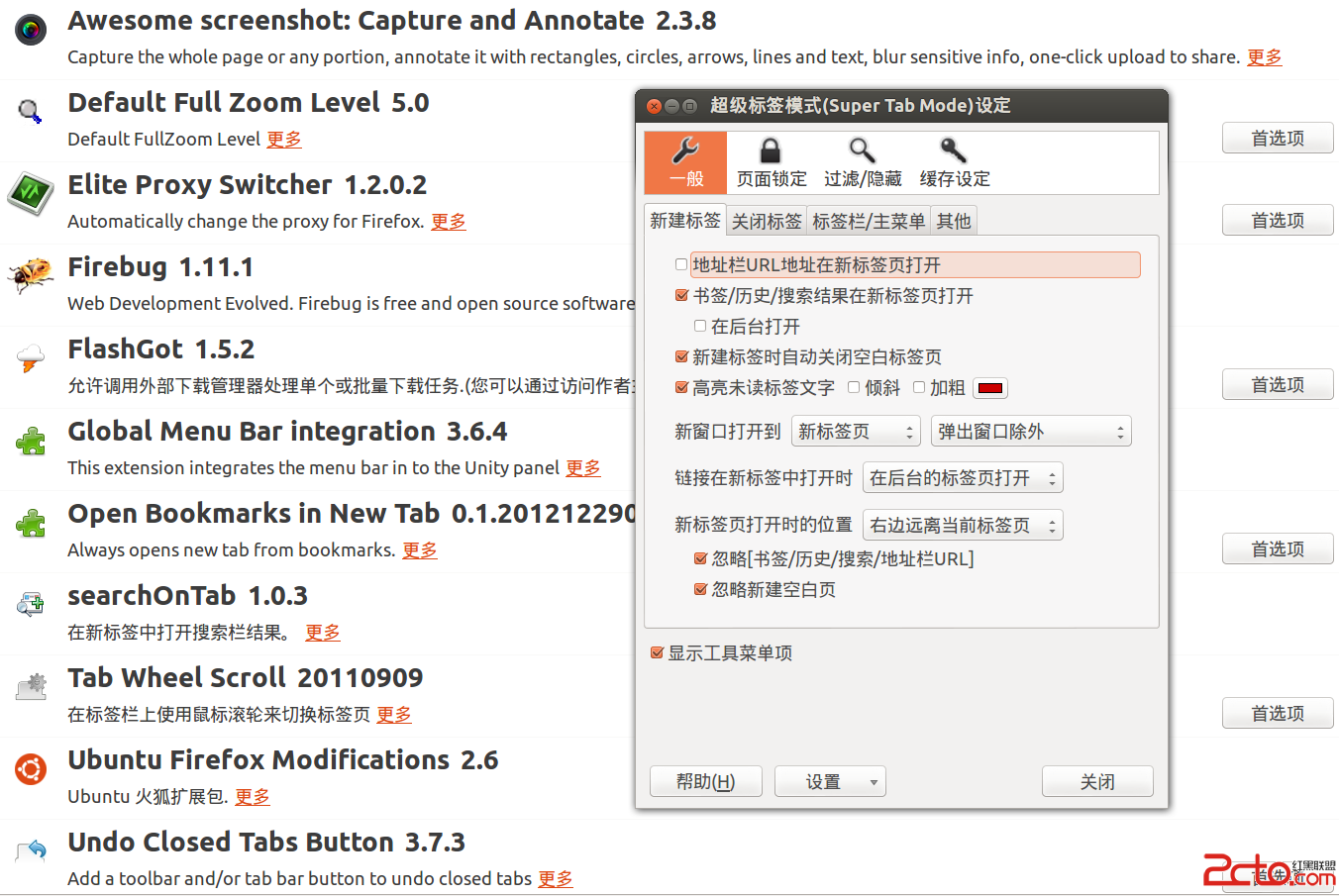Click the Ubuntu Firefox Modifications logo icon
This screenshot has height=896, width=1339.
(x=31, y=768)
